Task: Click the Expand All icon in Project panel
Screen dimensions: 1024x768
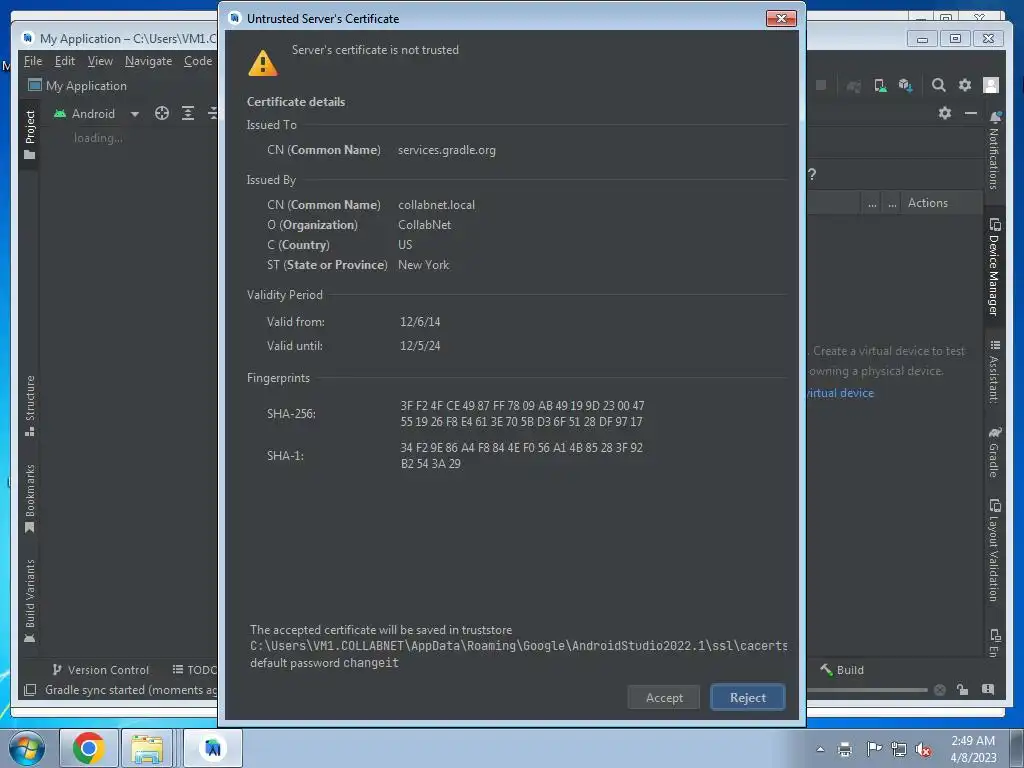Action: pos(188,114)
